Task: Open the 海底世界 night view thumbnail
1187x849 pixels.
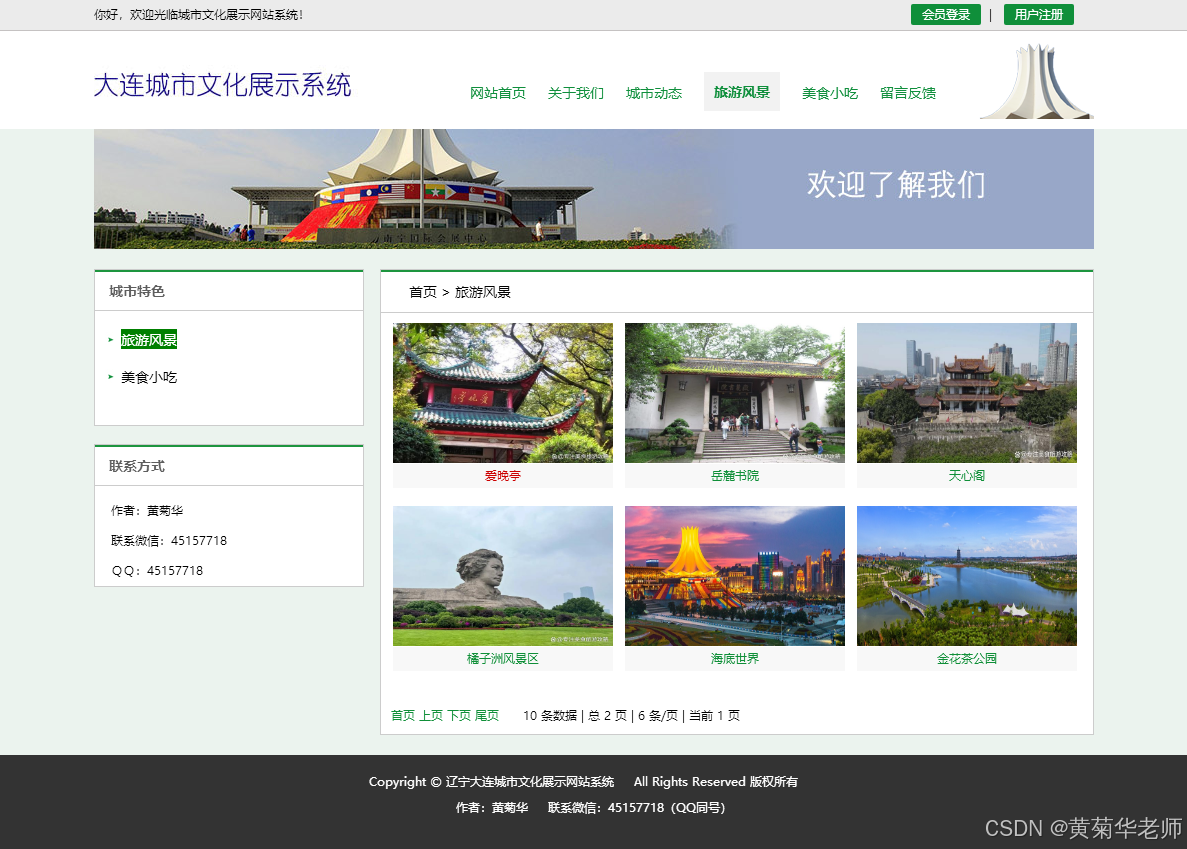Action: click(x=734, y=576)
